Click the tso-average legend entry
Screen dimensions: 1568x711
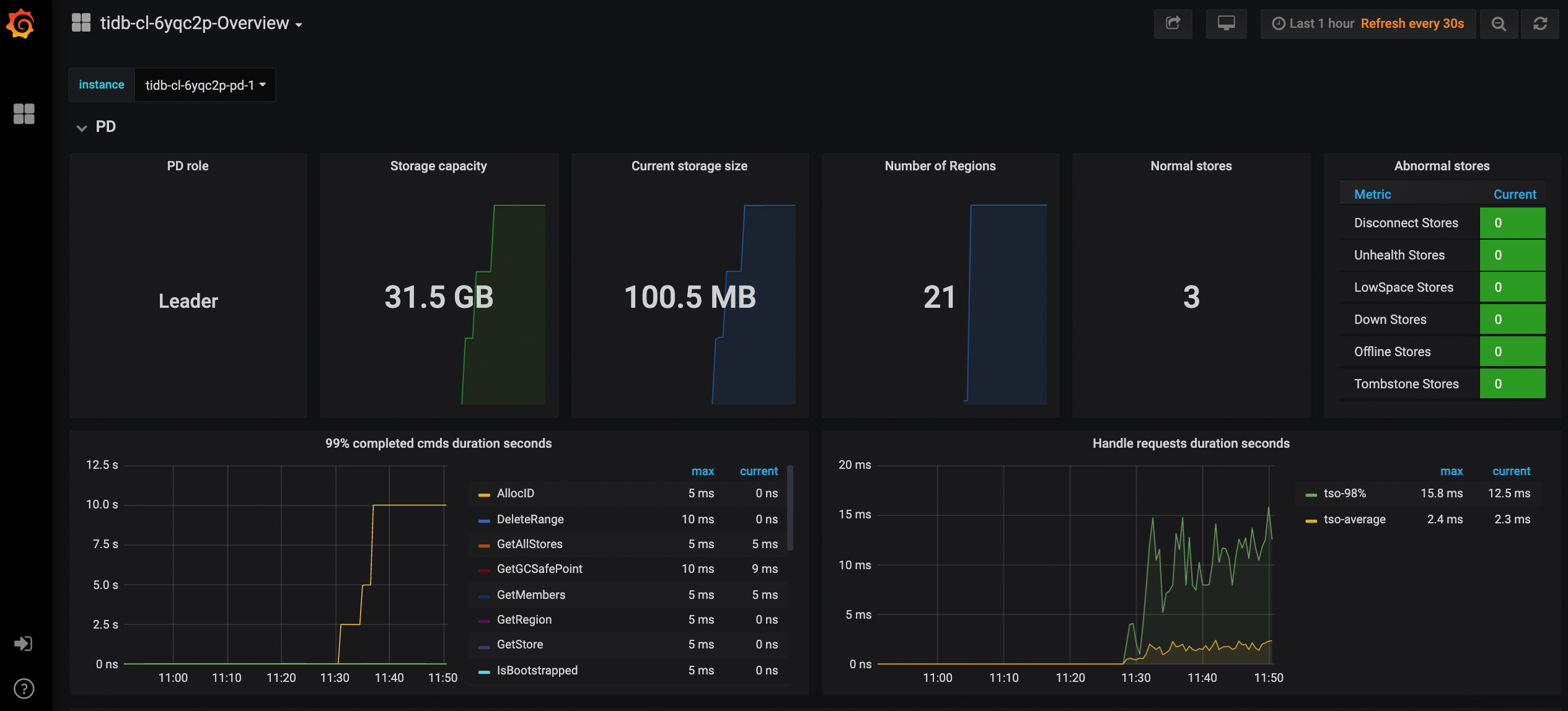pyautogui.click(x=1354, y=520)
